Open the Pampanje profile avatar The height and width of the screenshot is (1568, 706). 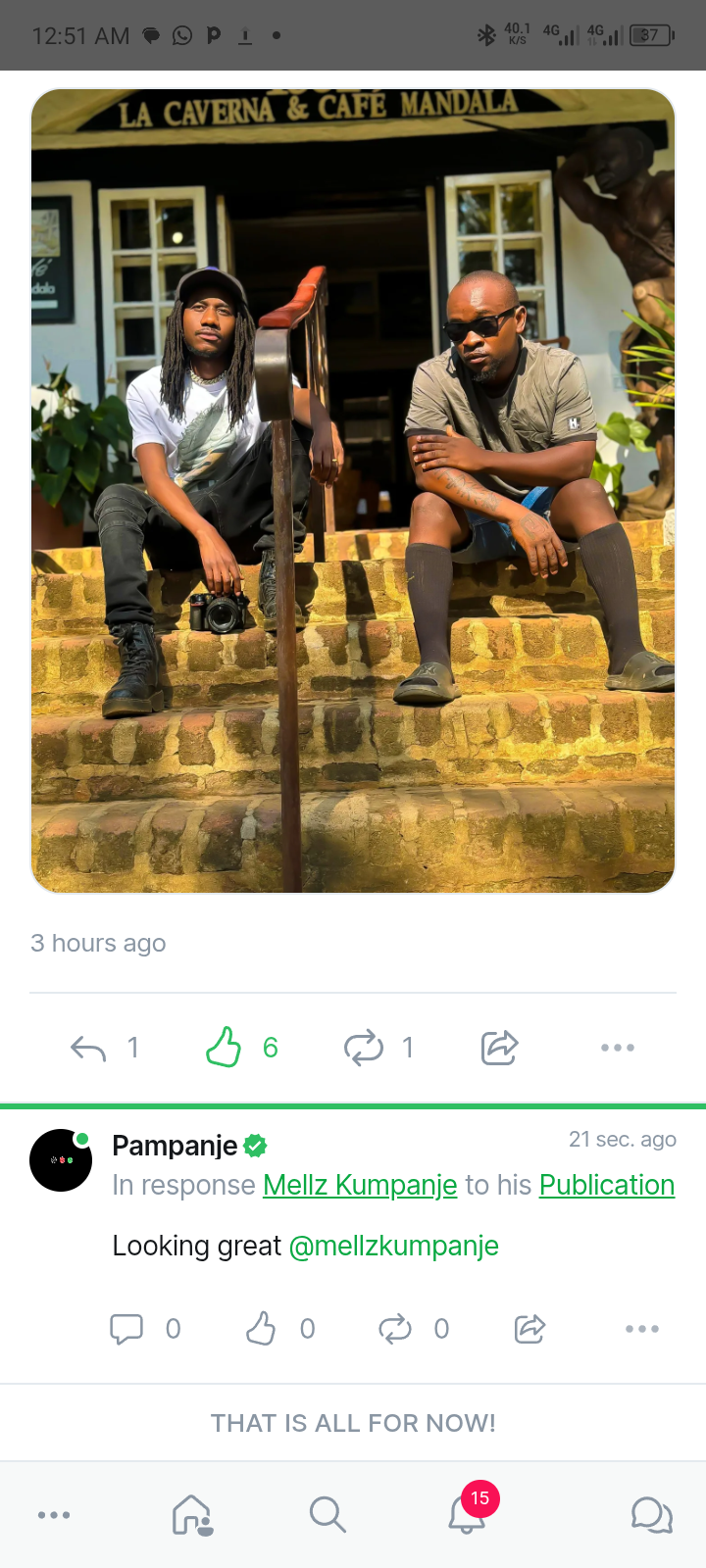61,1160
